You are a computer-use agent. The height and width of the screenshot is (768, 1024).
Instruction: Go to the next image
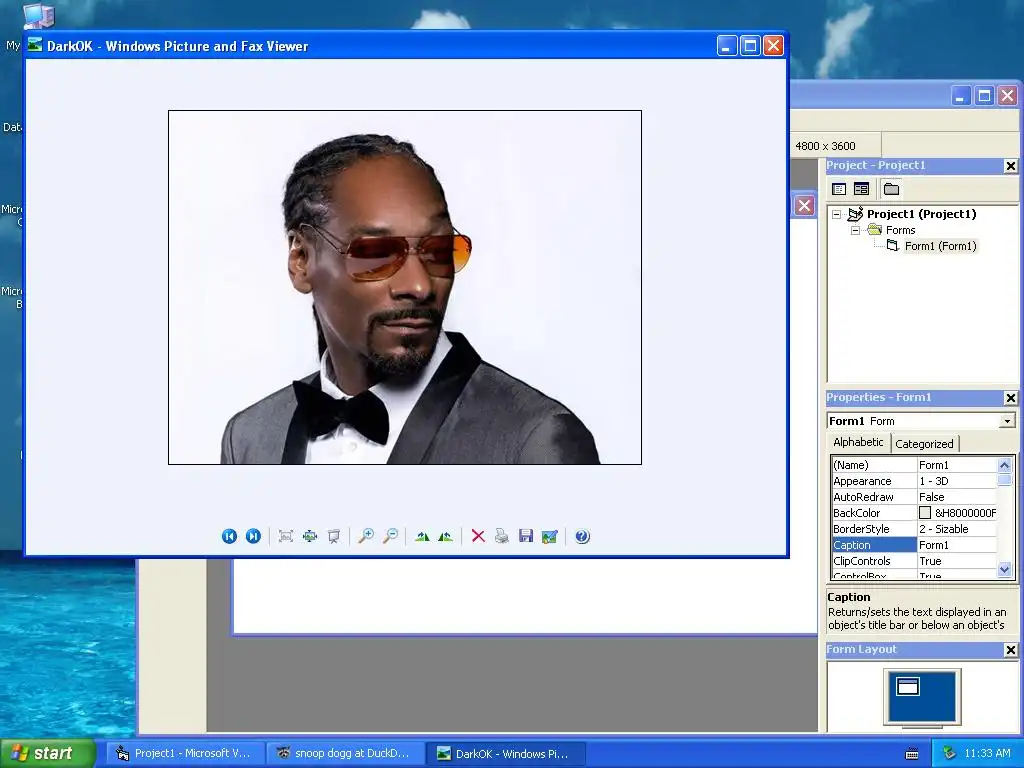[x=253, y=536]
